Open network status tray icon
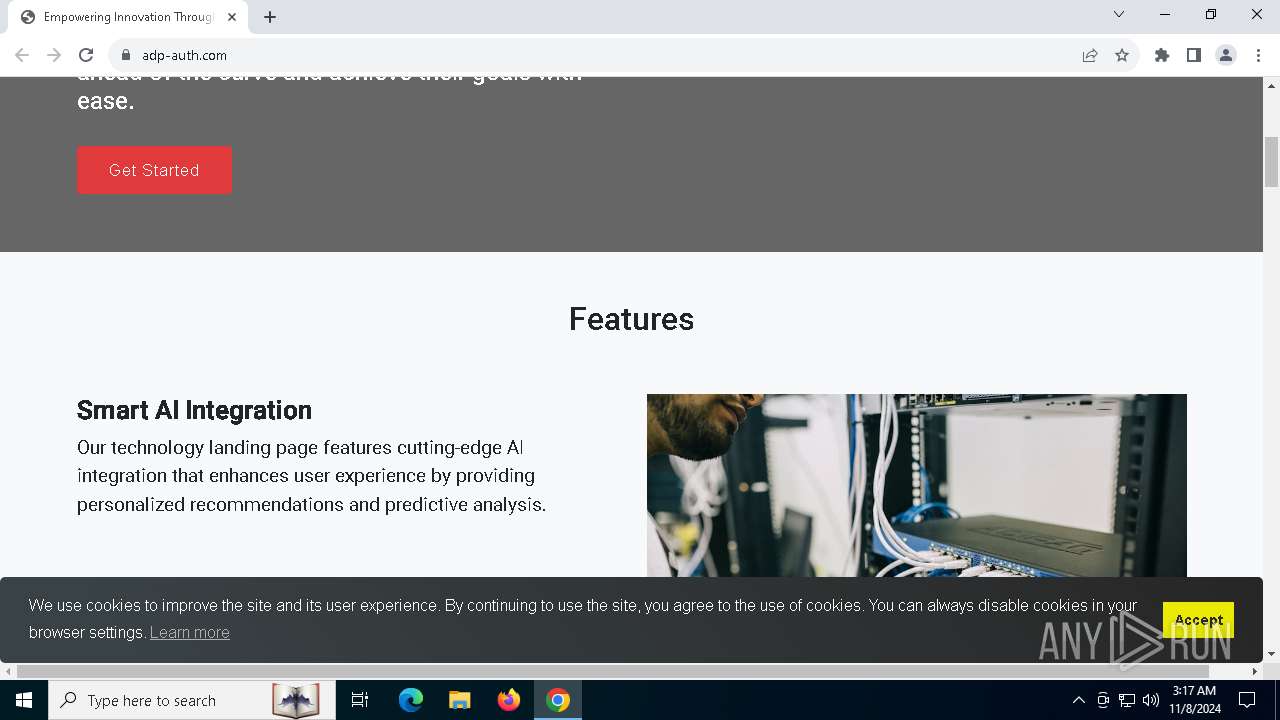This screenshot has height=720, width=1280. (x=1127, y=700)
